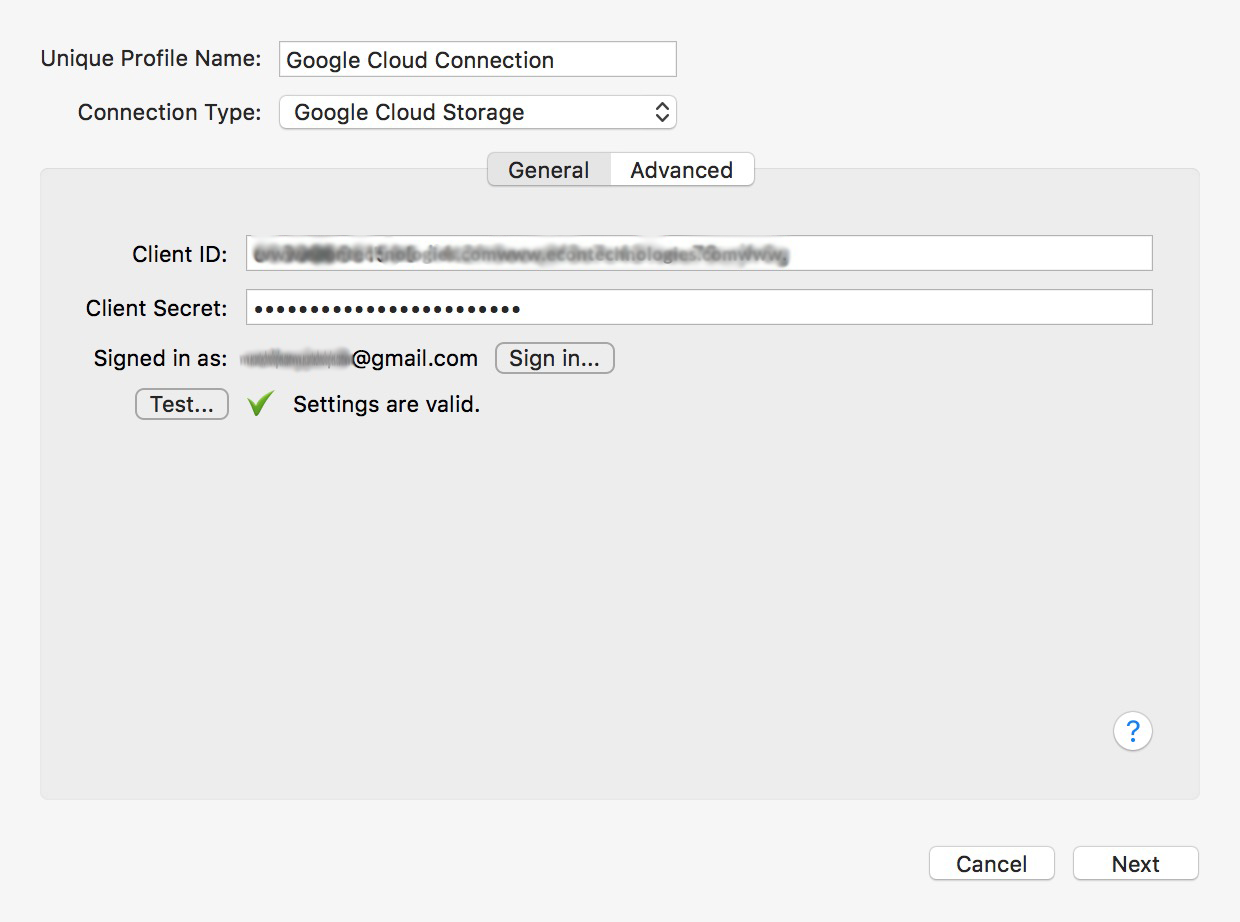1240x922 pixels.
Task: Click the 'Signed in as:' label
Action: (161, 358)
